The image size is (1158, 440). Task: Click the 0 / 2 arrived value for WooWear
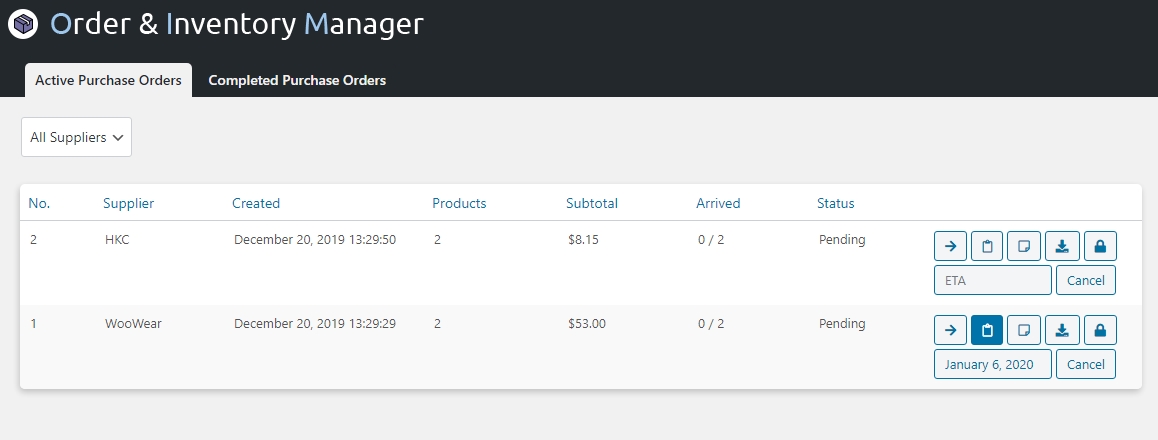tap(711, 323)
